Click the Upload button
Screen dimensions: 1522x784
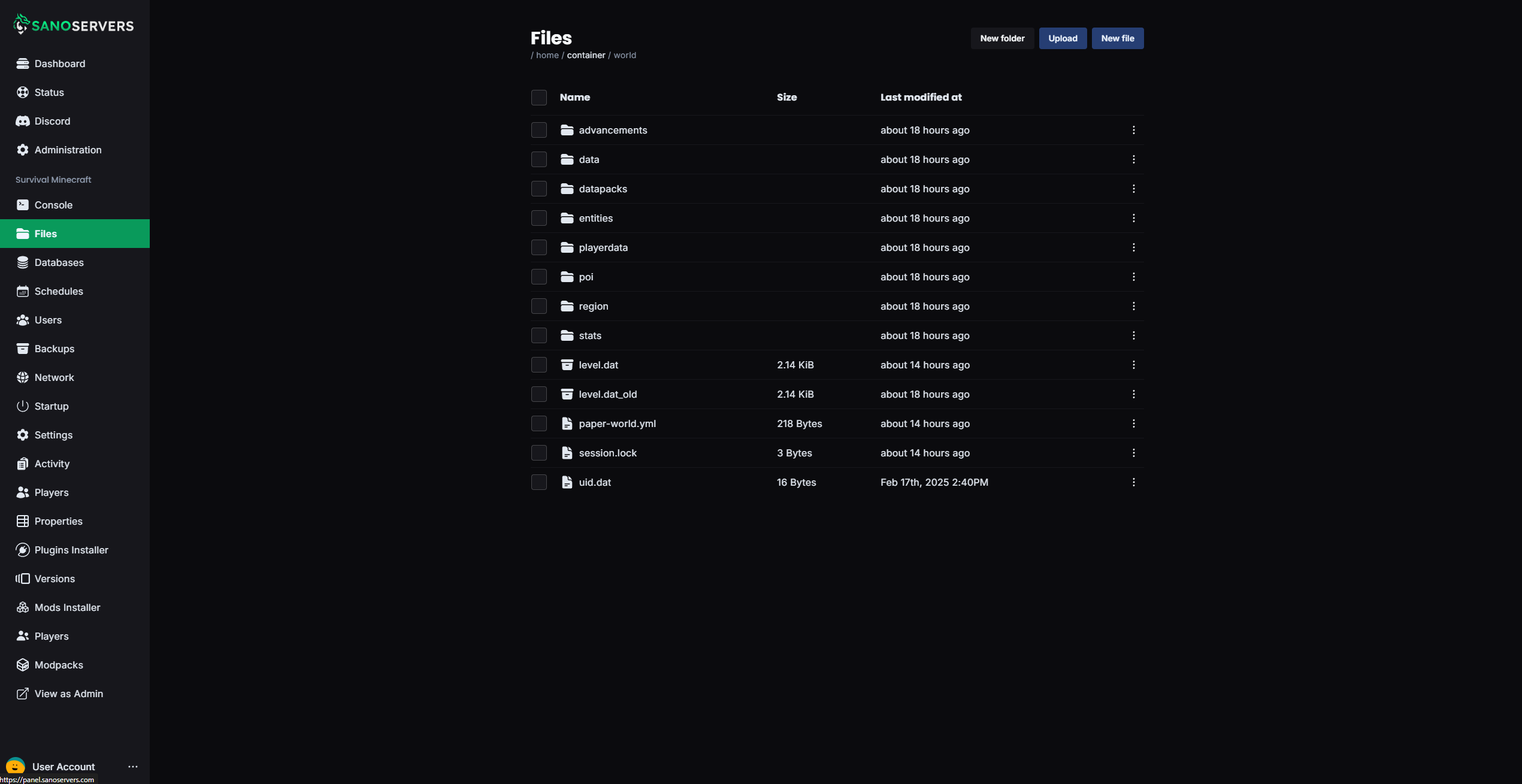coord(1063,38)
